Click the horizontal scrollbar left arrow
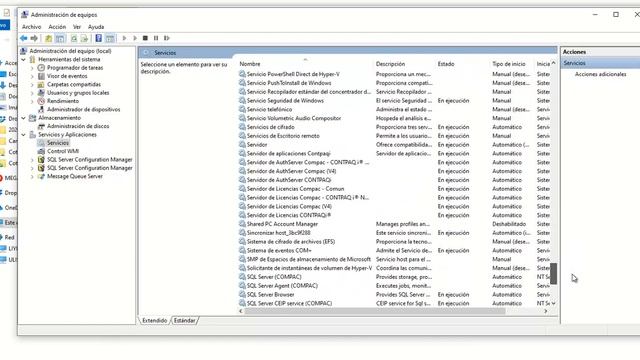The width and height of the screenshot is (640, 360). pyautogui.click(x=241, y=311)
